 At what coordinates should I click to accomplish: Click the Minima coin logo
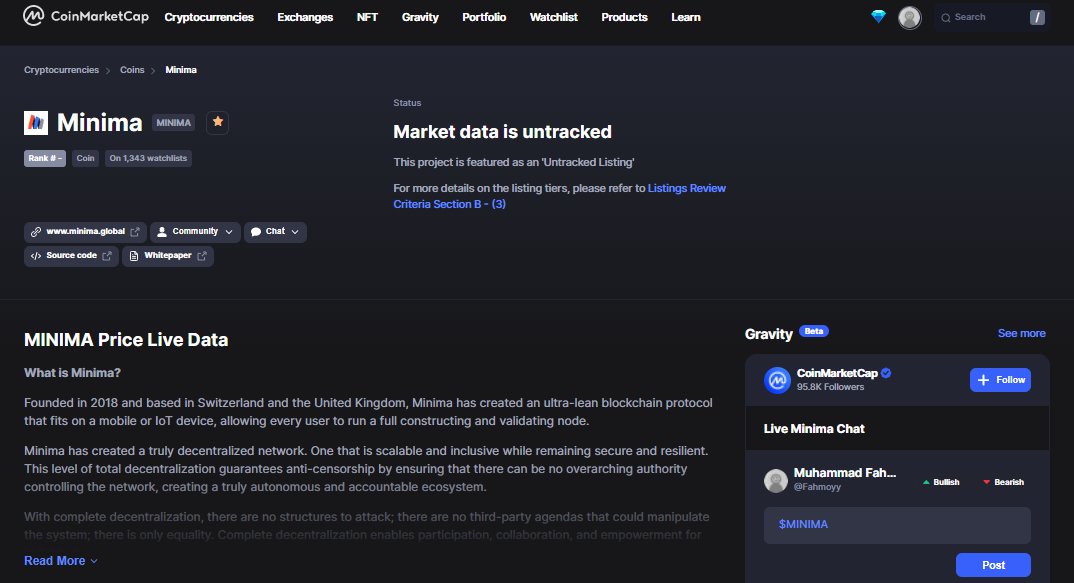click(36, 123)
